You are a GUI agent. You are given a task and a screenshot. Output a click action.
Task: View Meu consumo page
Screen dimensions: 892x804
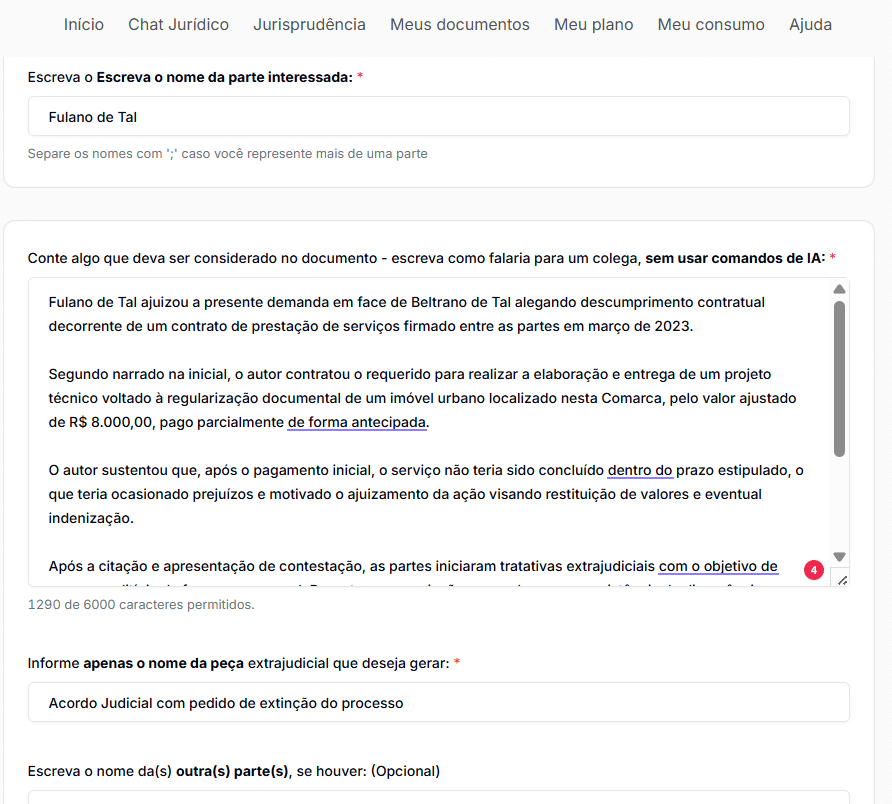point(711,24)
